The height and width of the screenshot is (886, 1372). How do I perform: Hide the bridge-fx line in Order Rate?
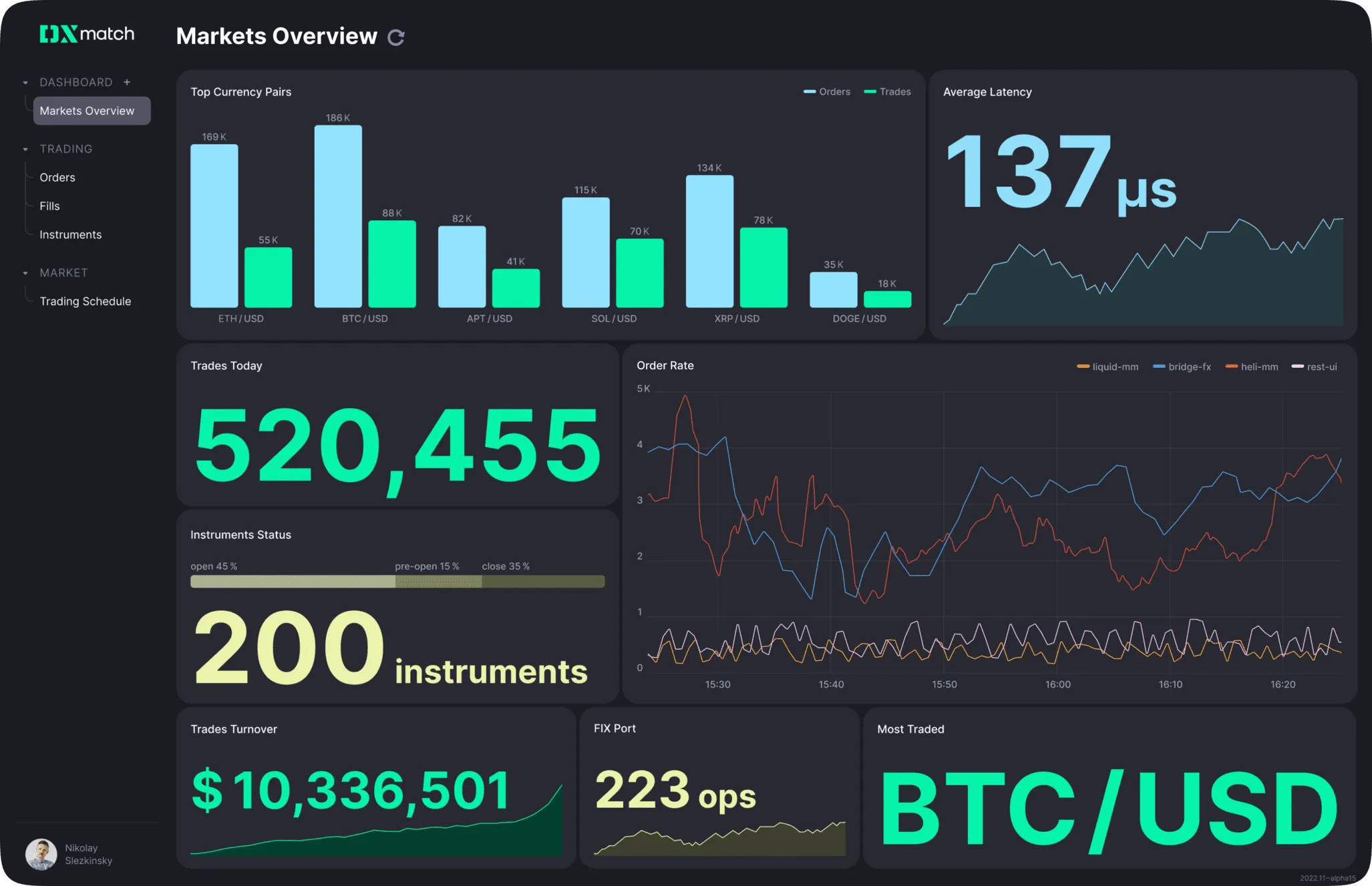tap(1182, 367)
